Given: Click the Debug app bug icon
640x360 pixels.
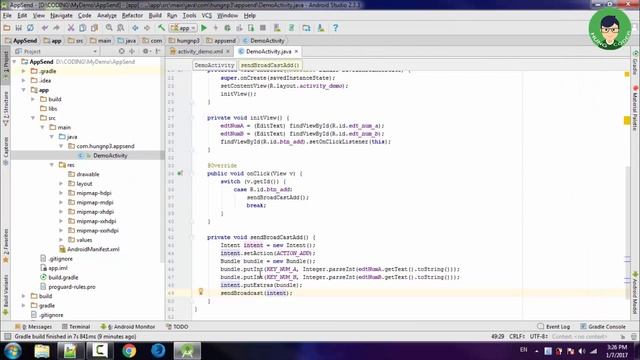Looking at the screenshot, I should click(227, 28).
